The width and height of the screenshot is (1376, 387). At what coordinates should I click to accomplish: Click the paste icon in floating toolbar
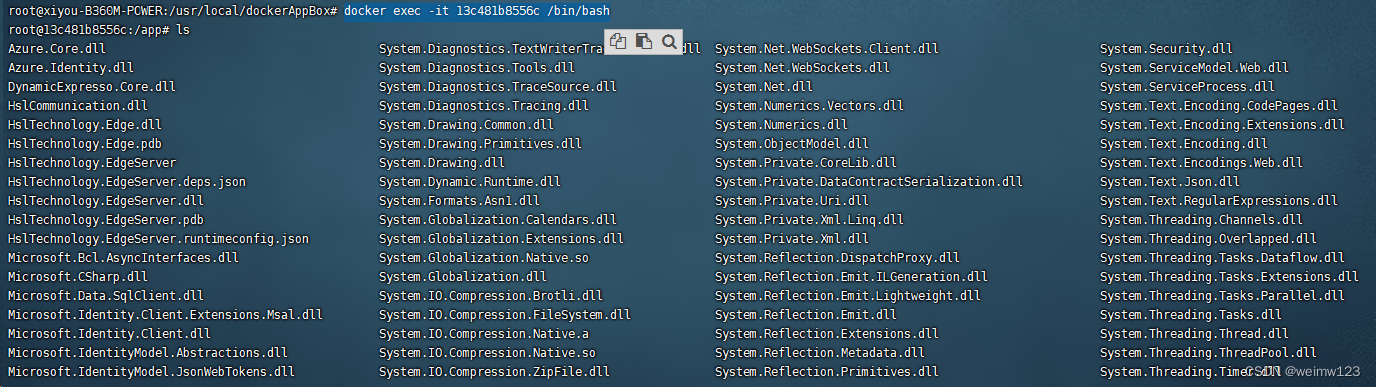[x=644, y=41]
